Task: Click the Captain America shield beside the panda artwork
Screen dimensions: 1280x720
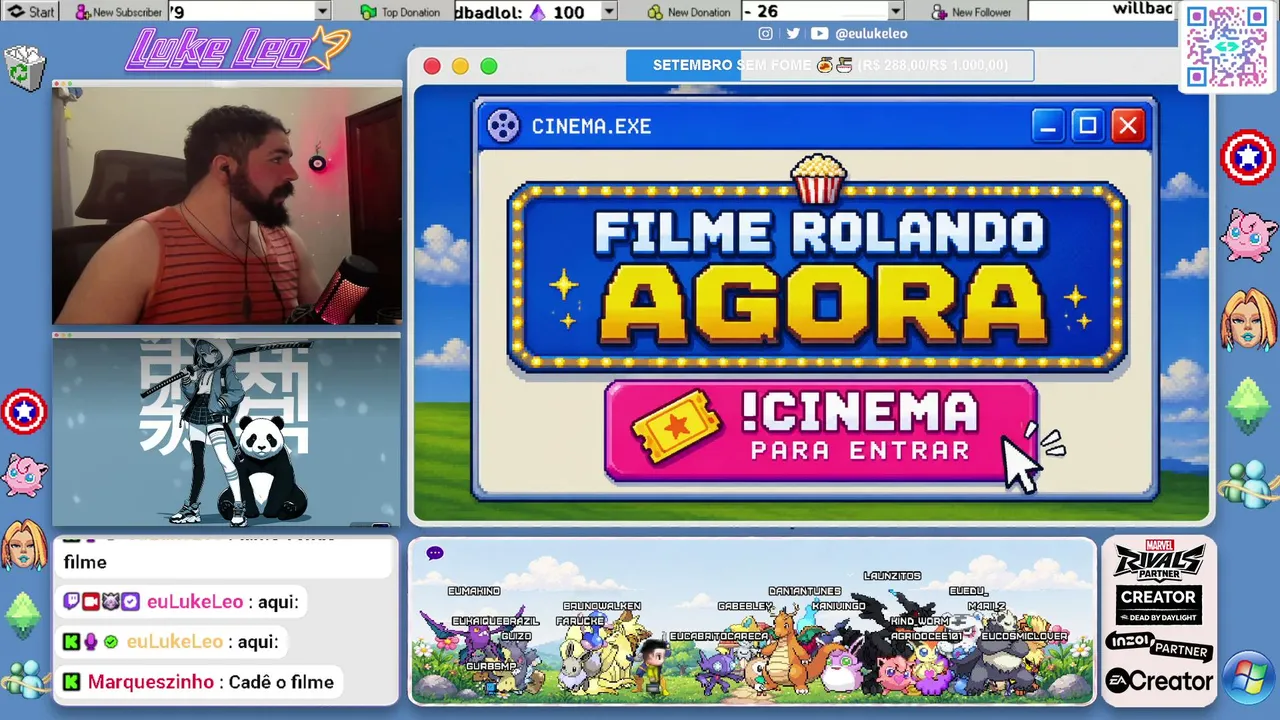Action: (x=24, y=411)
